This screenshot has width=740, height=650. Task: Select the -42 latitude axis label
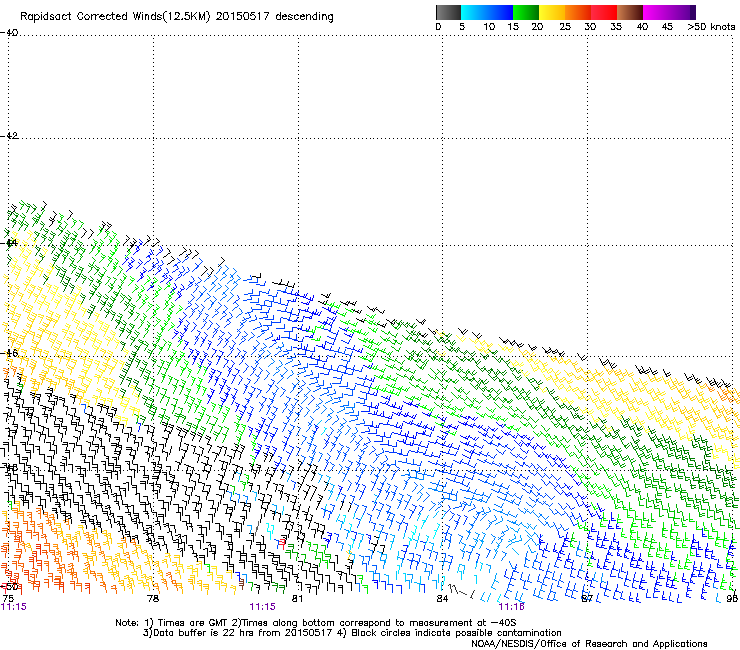point(9,136)
